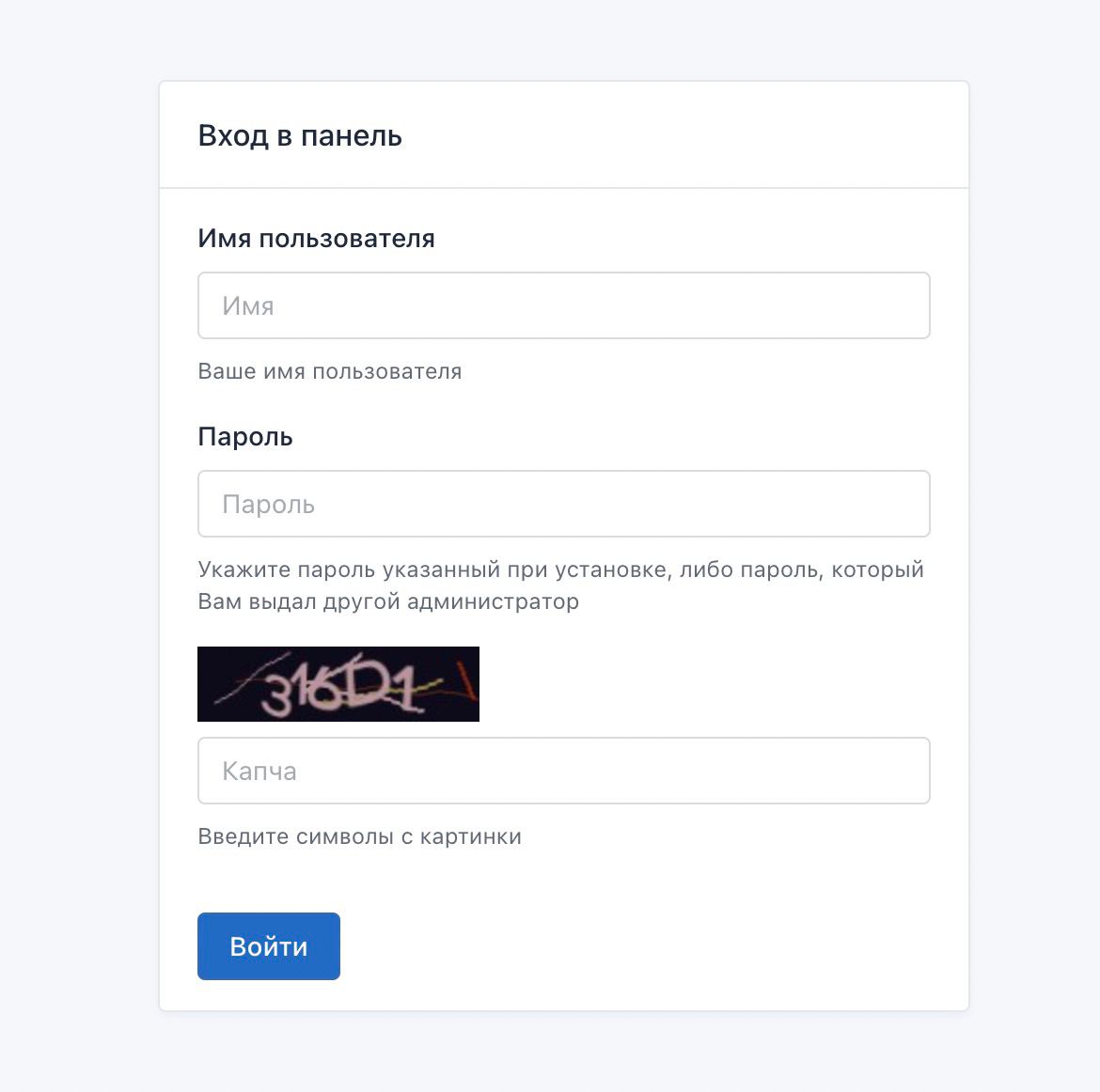The image size is (1100, 1092).
Task: Click hint line Вам выдал другой администратор
Action: click(x=388, y=601)
